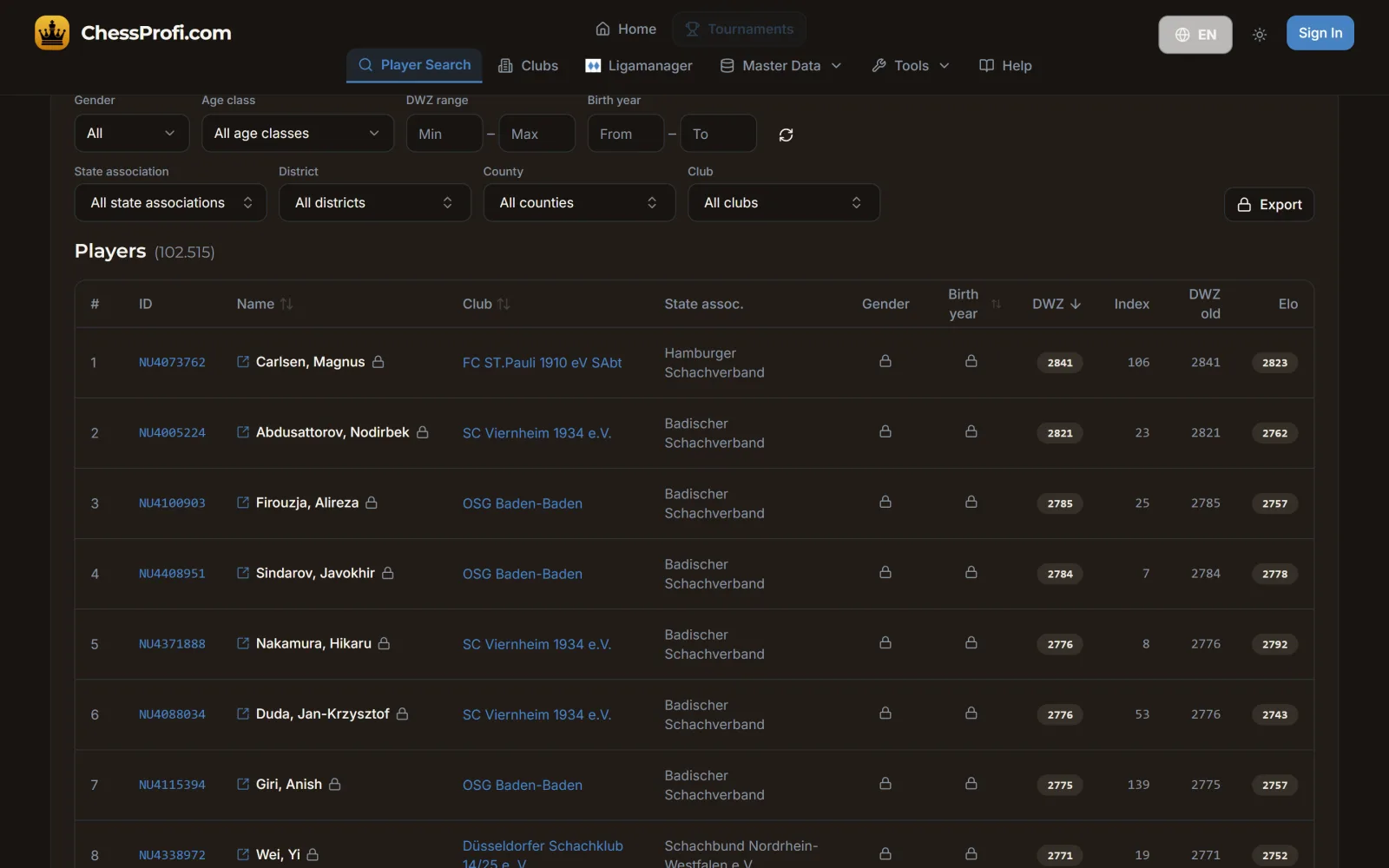Image resolution: width=1389 pixels, height=868 pixels.
Task: Sort by Club column arrows icon
Action: [504, 304]
